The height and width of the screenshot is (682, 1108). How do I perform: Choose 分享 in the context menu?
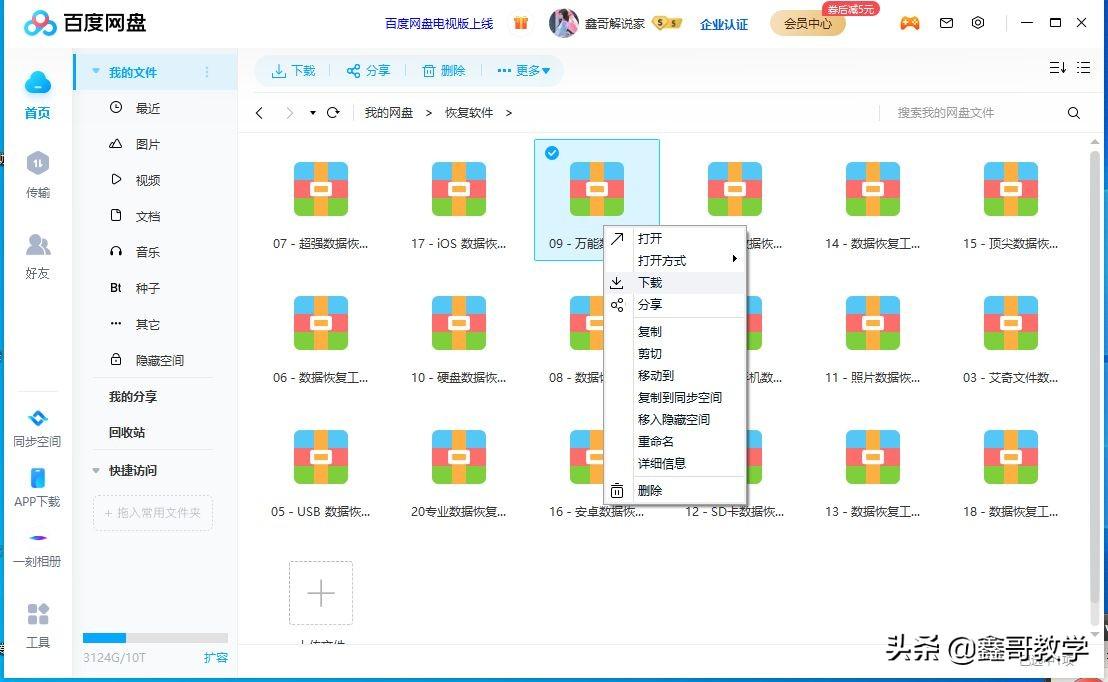click(675, 304)
